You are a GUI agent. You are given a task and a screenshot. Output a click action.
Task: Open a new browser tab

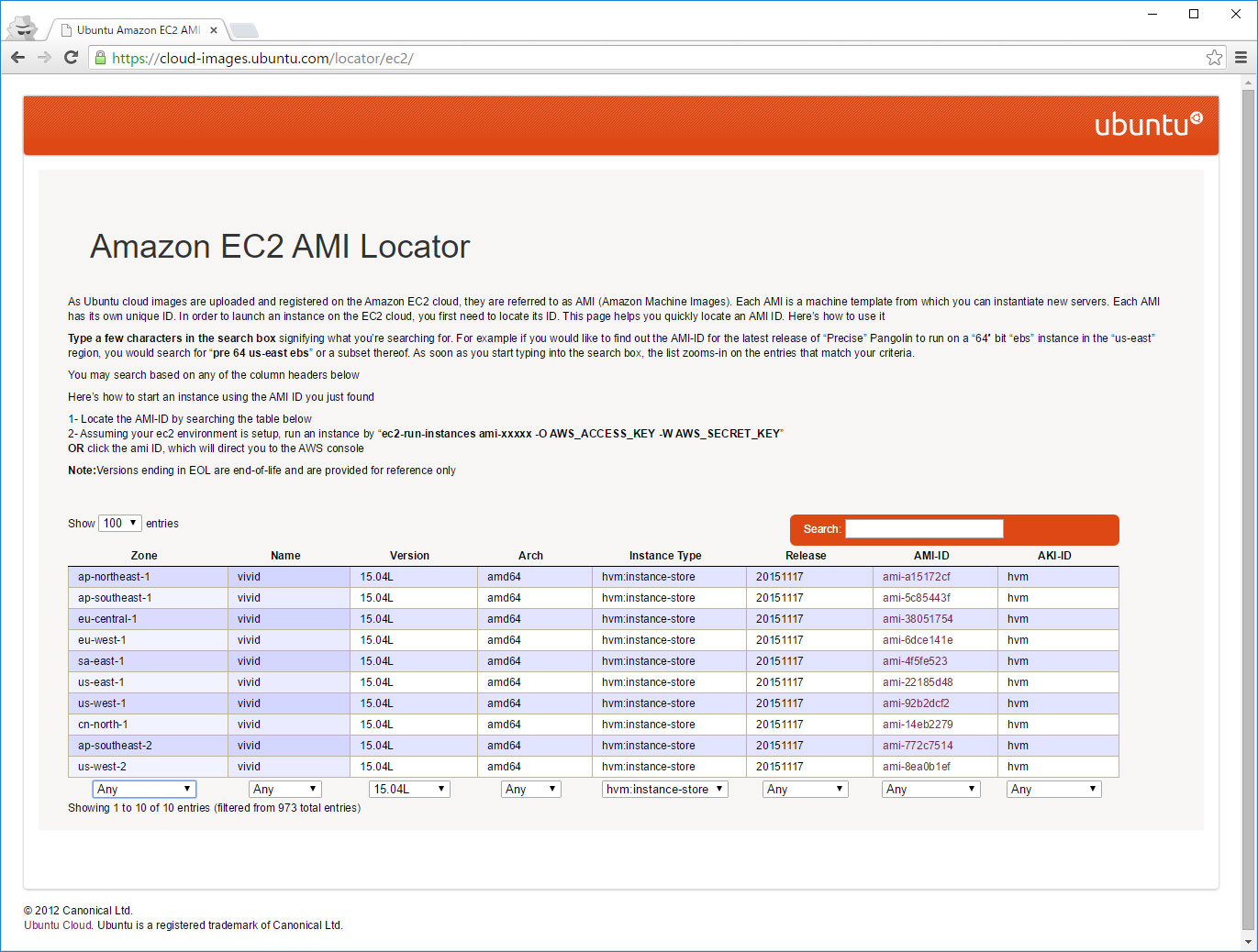click(243, 30)
